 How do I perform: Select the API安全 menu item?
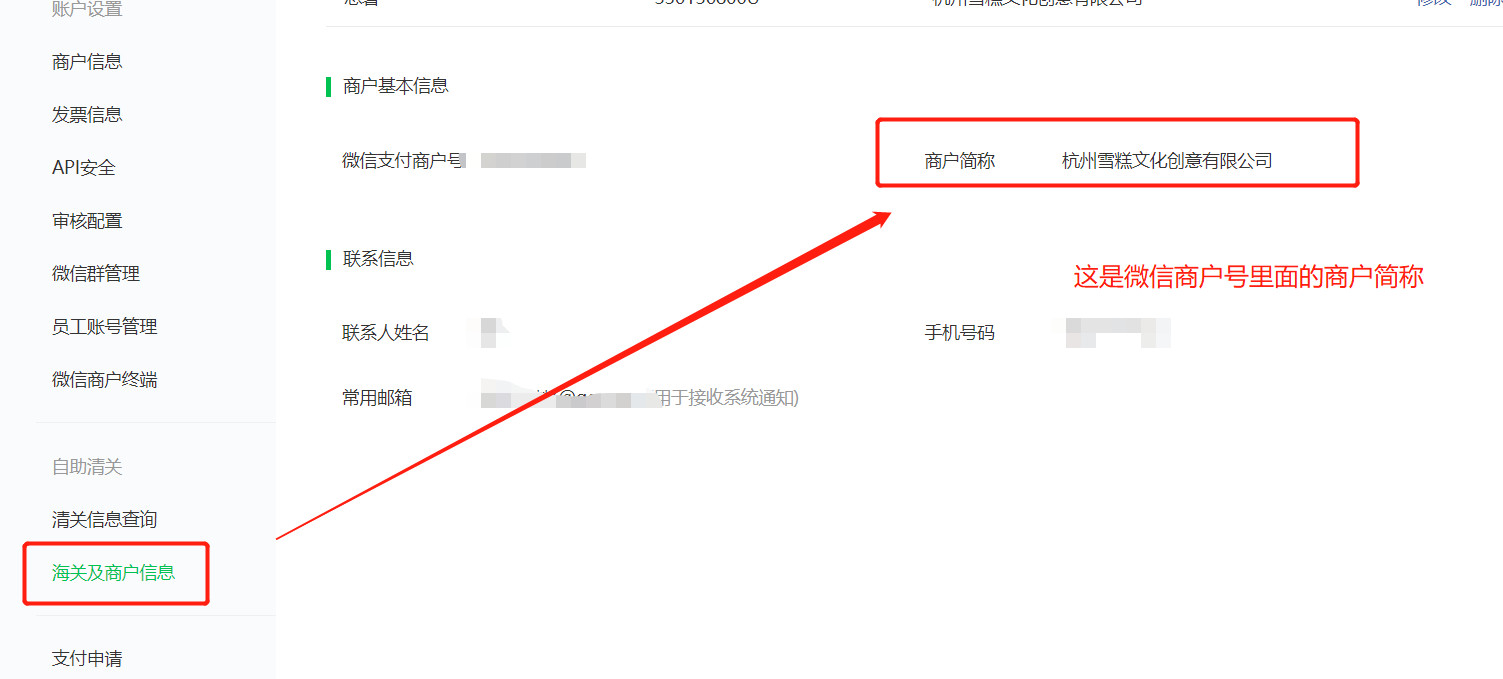(x=84, y=168)
